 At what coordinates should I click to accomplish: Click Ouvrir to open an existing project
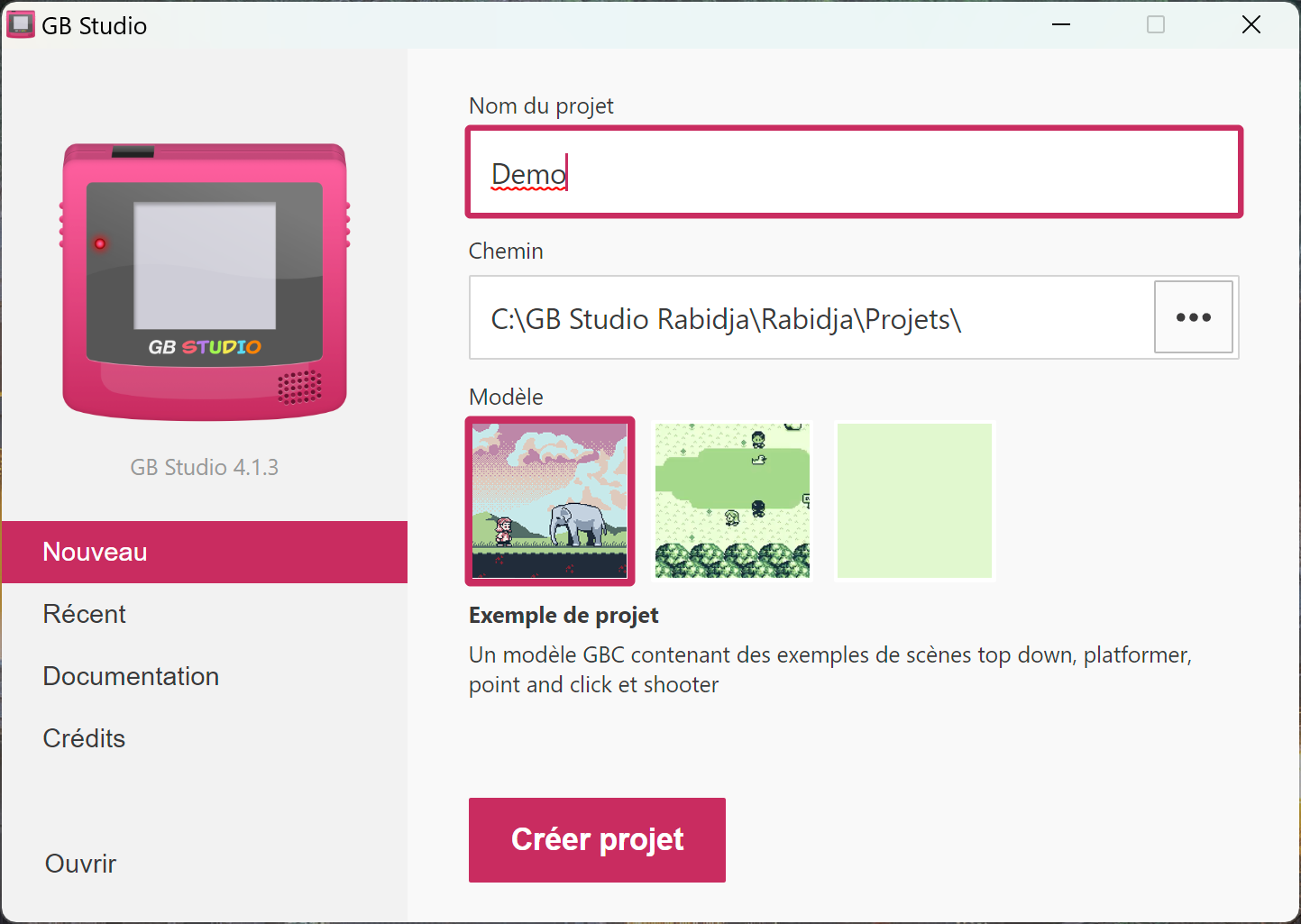pos(81,864)
